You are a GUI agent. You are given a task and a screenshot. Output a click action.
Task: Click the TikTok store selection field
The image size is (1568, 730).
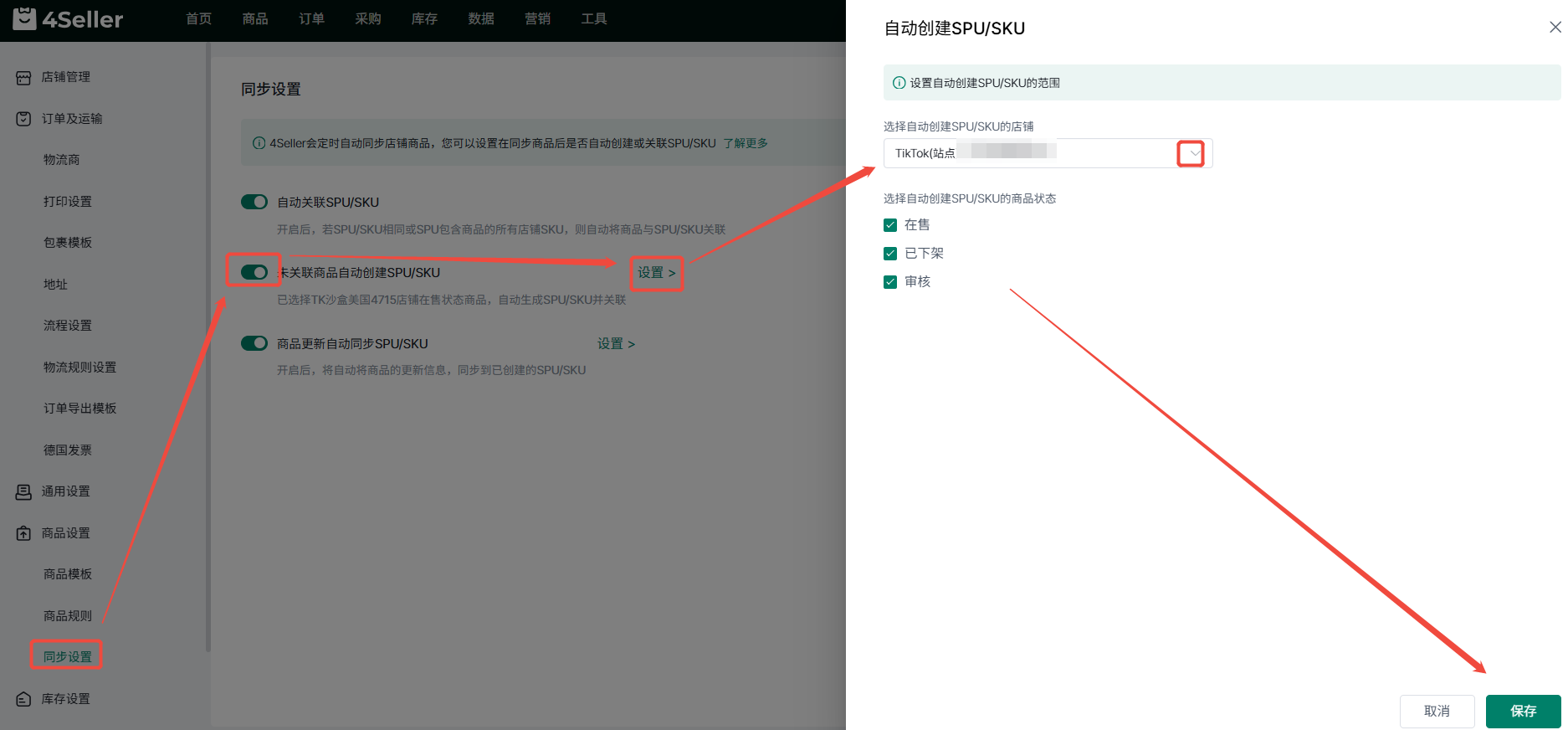coord(1048,153)
